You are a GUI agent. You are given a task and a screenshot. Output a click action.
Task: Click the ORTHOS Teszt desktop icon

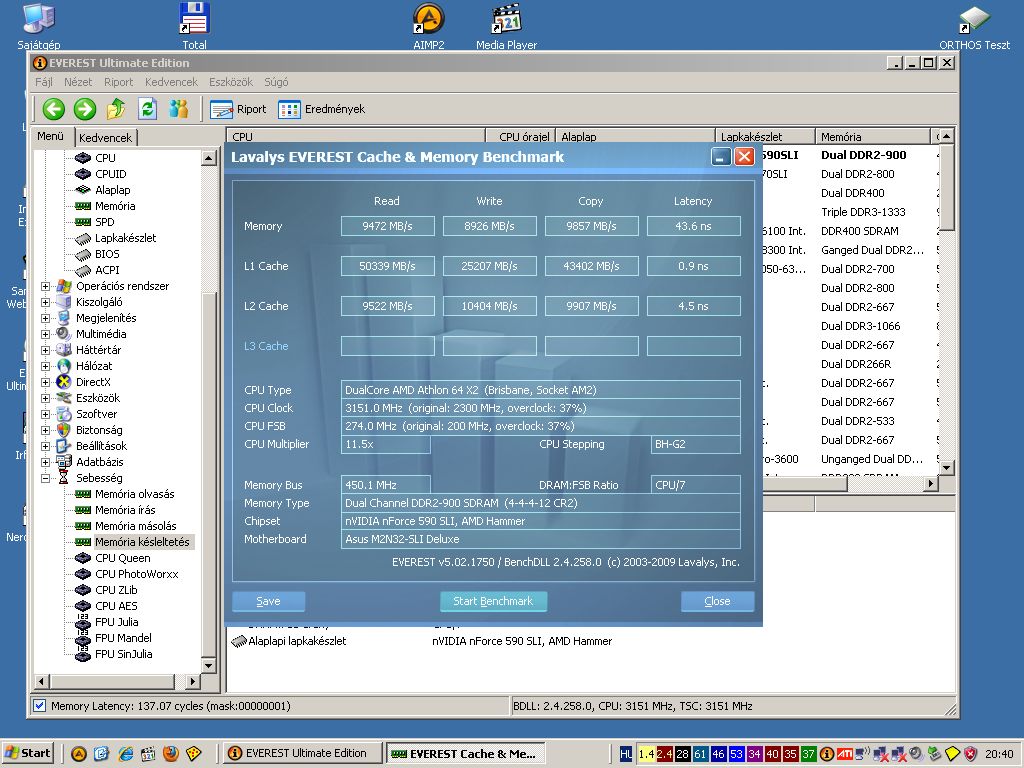point(974,26)
